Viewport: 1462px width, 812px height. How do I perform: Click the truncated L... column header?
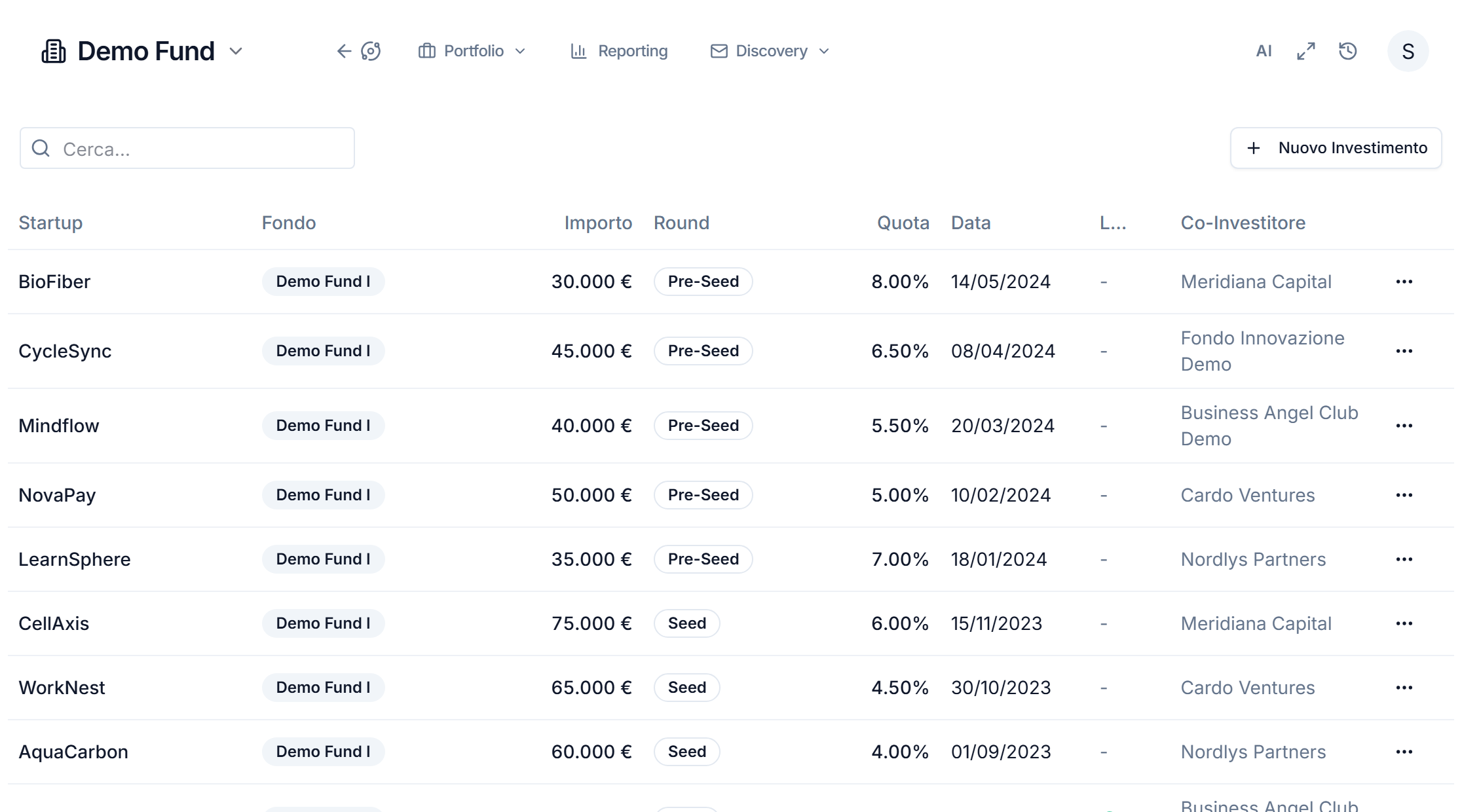[1113, 223]
